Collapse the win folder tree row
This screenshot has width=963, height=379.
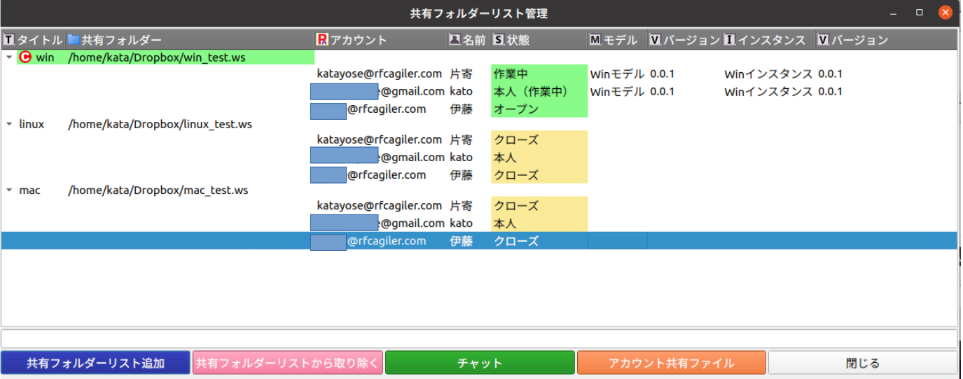pyautogui.click(x=9, y=57)
